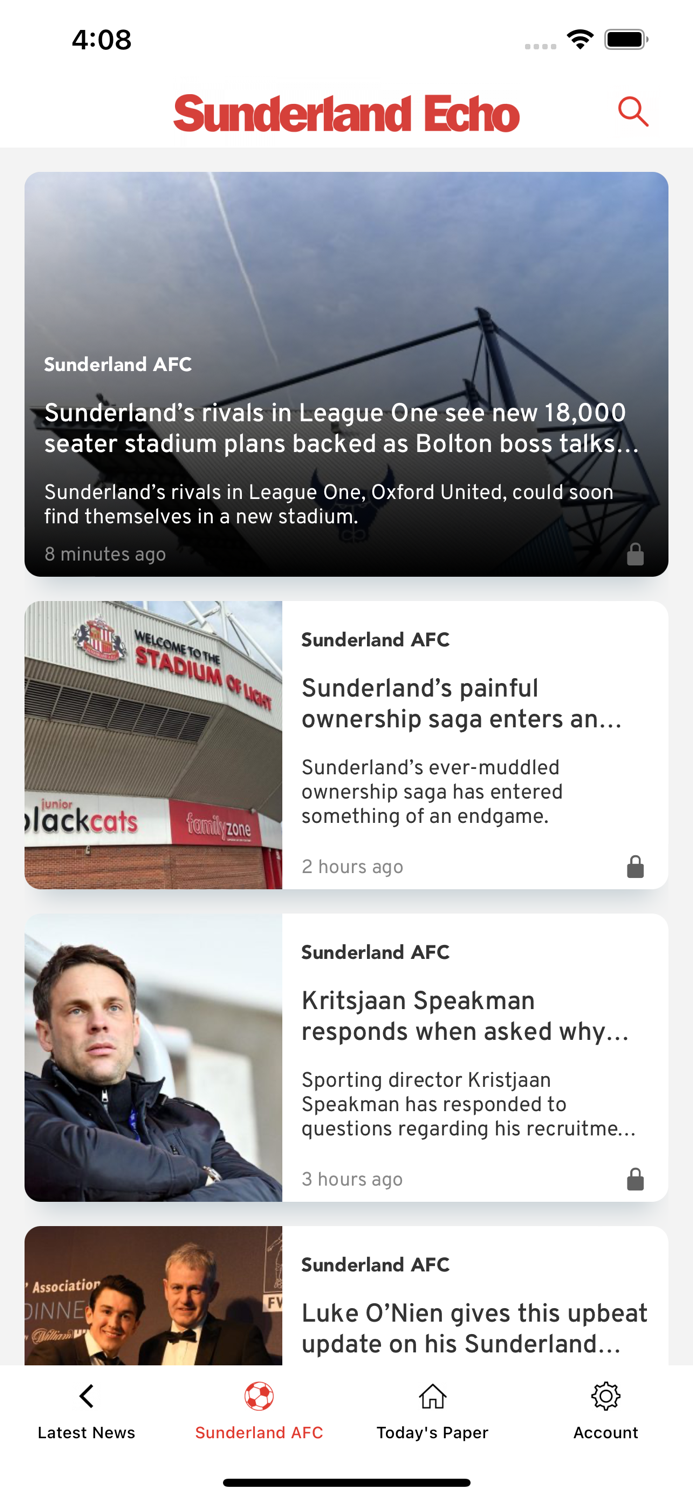Open the Account settings gear icon
Screen dimensions: 693x1500
pos(605,1395)
